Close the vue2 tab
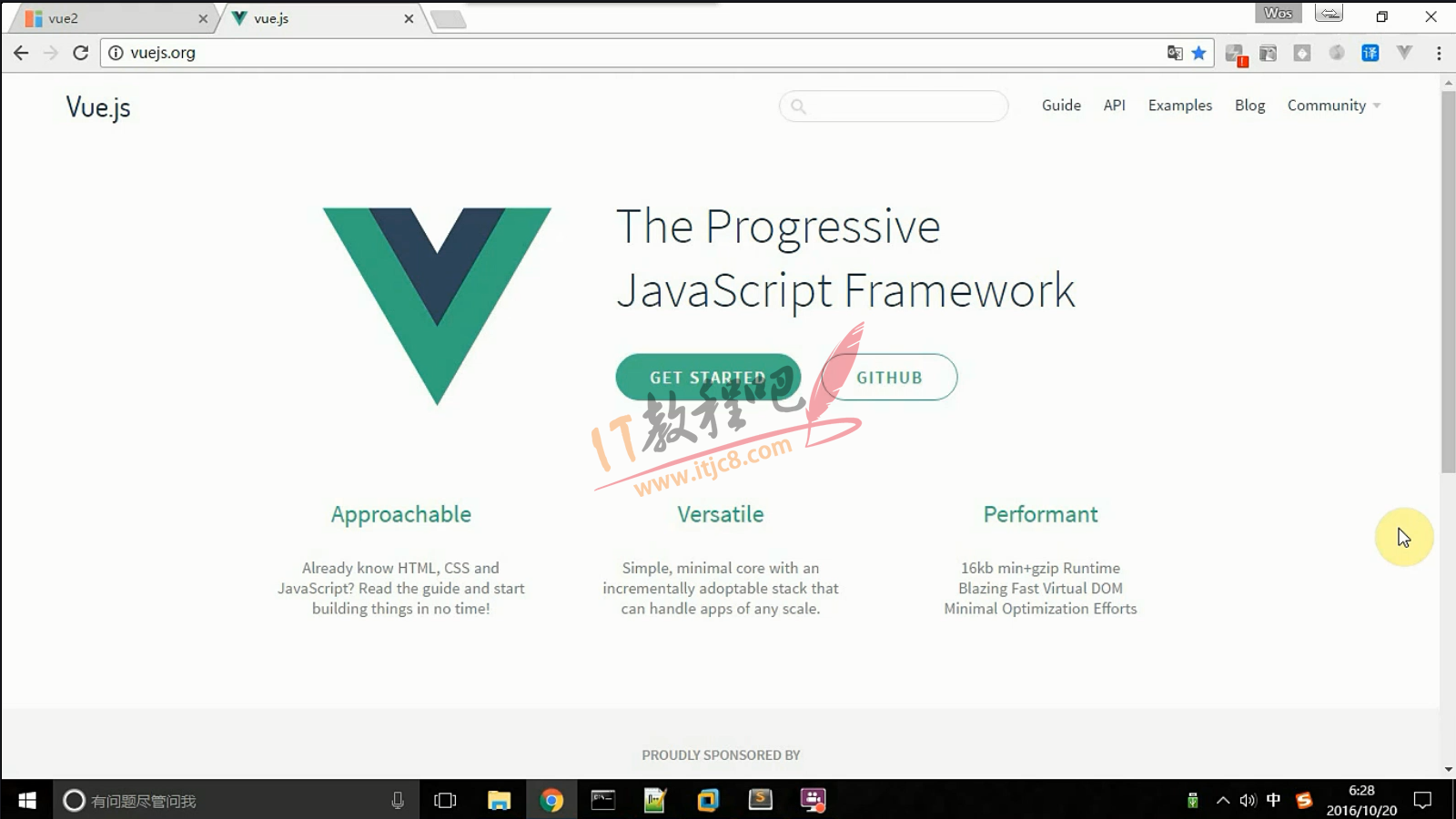This screenshot has width=1456, height=819. (203, 18)
